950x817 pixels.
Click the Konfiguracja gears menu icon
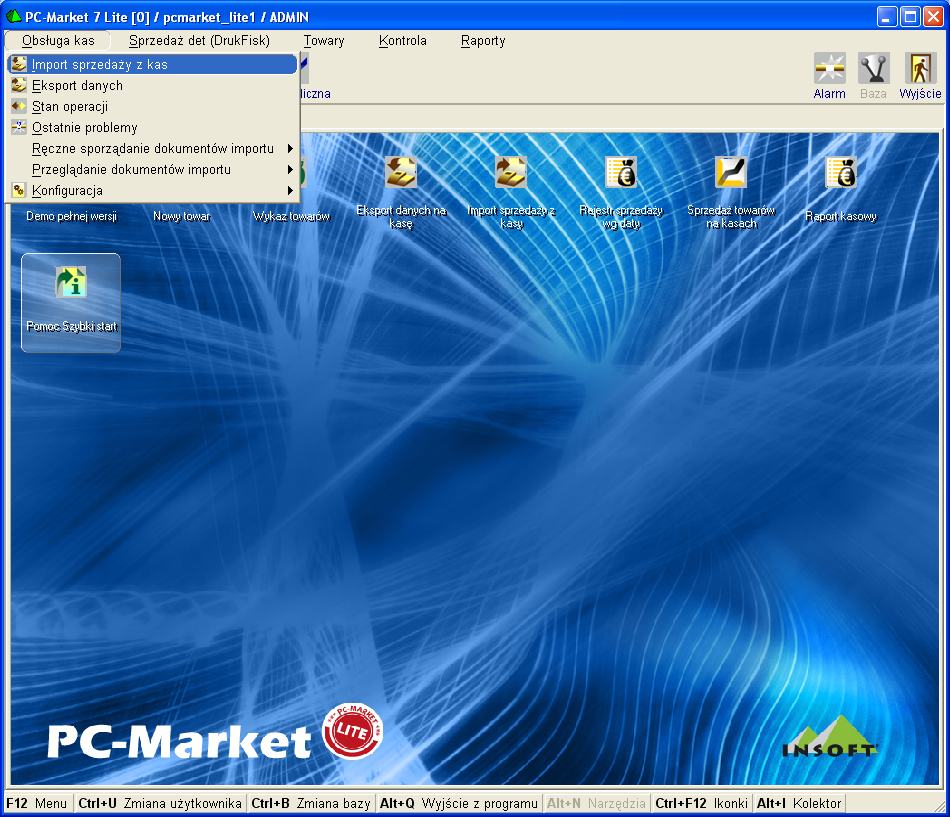click(x=19, y=190)
